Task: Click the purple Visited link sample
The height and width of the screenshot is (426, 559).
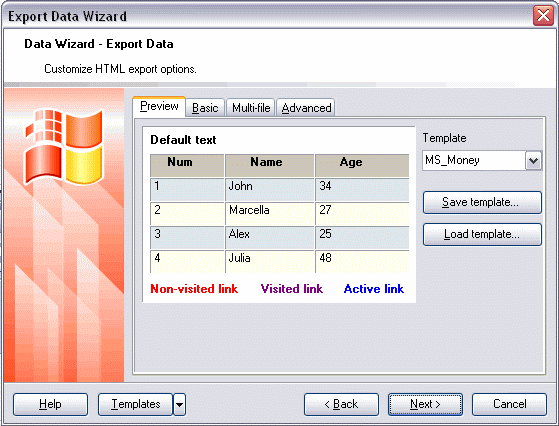Action: click(x=292, y=289)
